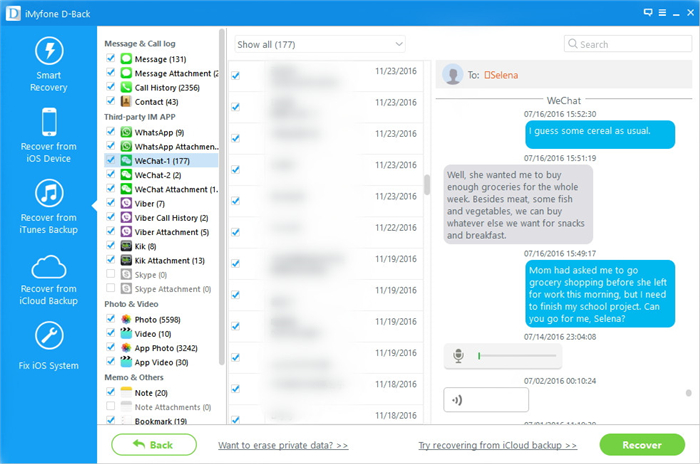Open 'Try recovering from iCloud backup' link

pos(497,445)
